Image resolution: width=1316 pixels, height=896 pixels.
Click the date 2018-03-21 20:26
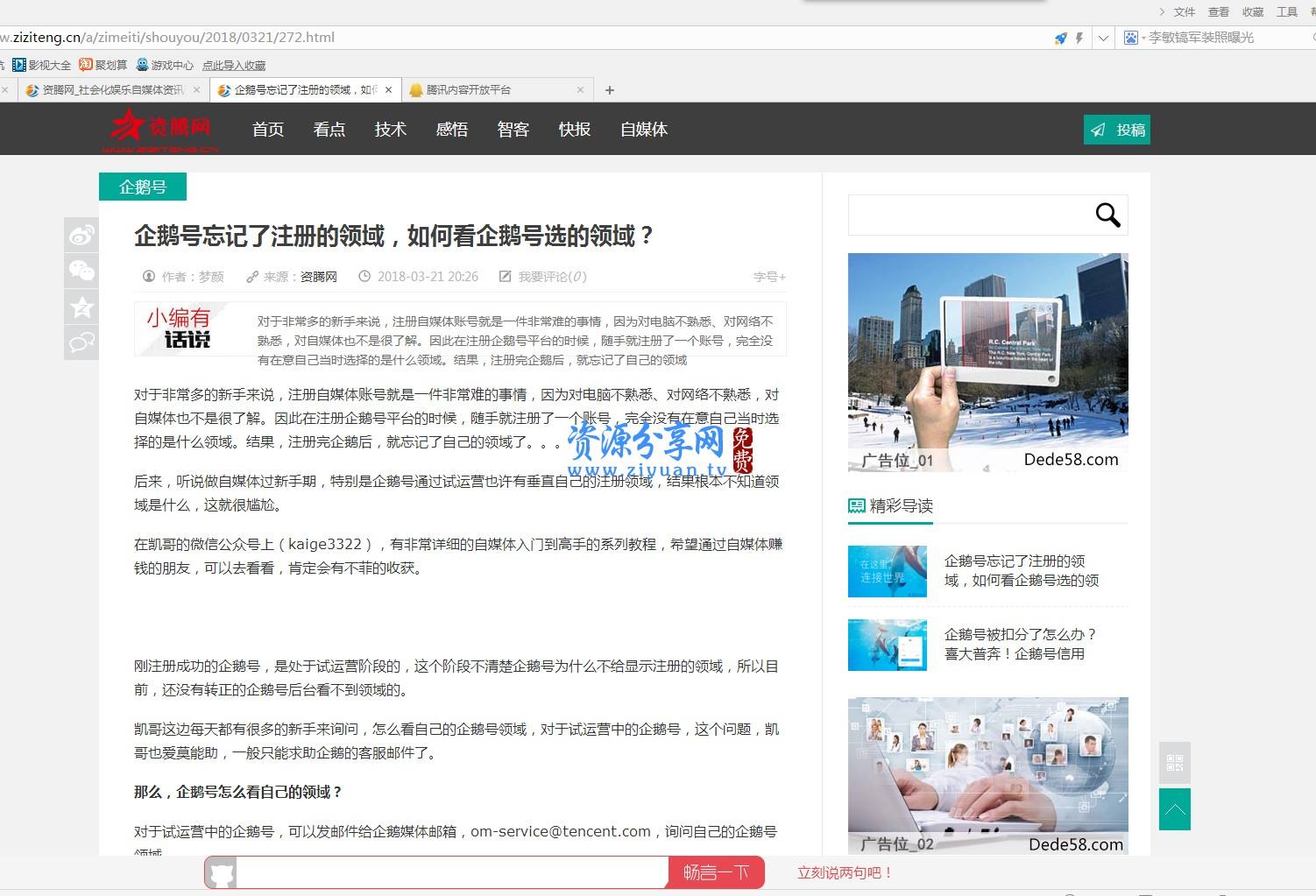click(x=428, y=277)
